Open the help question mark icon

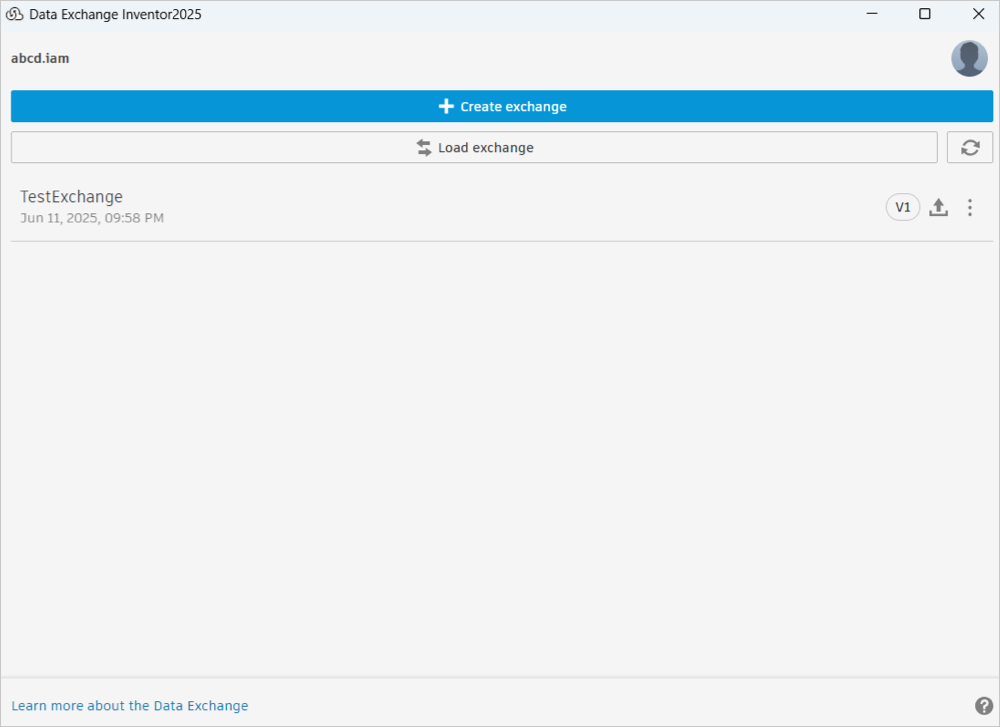(x=983, y=705)
